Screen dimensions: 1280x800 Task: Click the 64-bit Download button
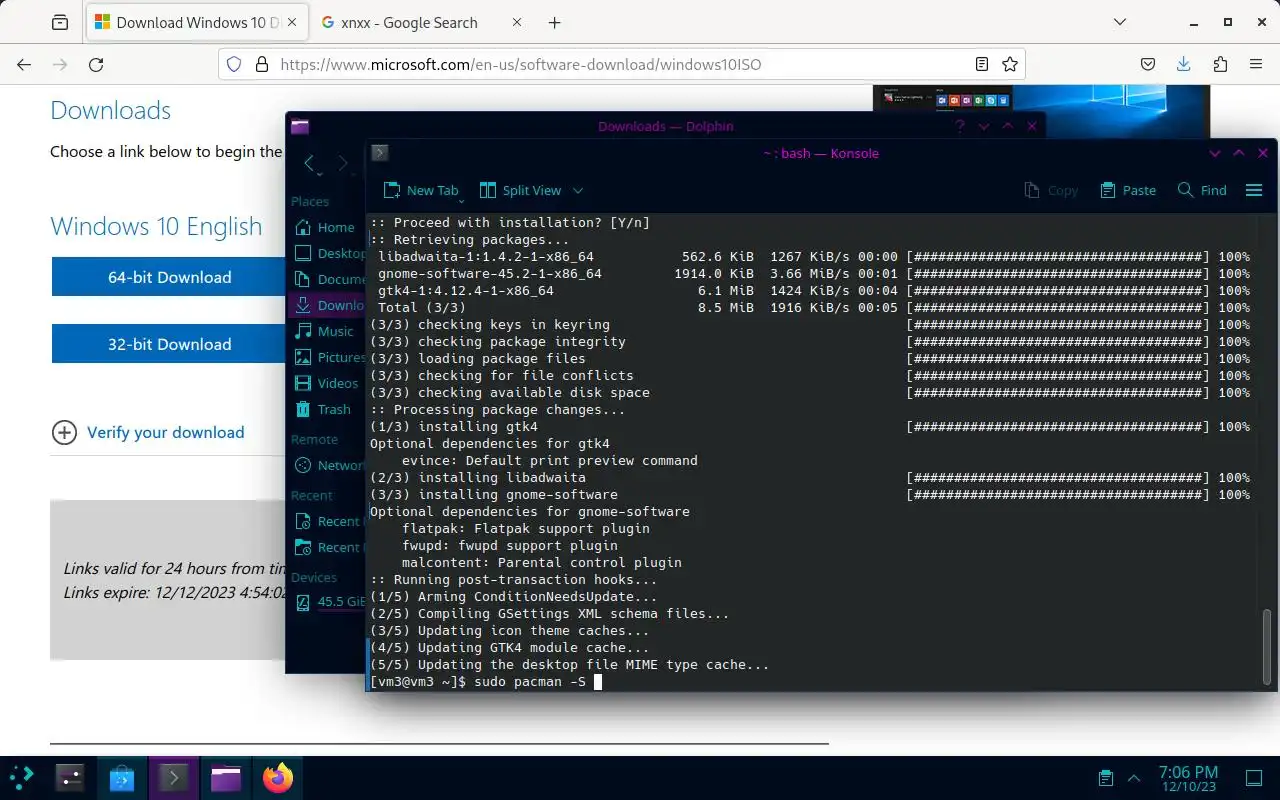[169, 277]
